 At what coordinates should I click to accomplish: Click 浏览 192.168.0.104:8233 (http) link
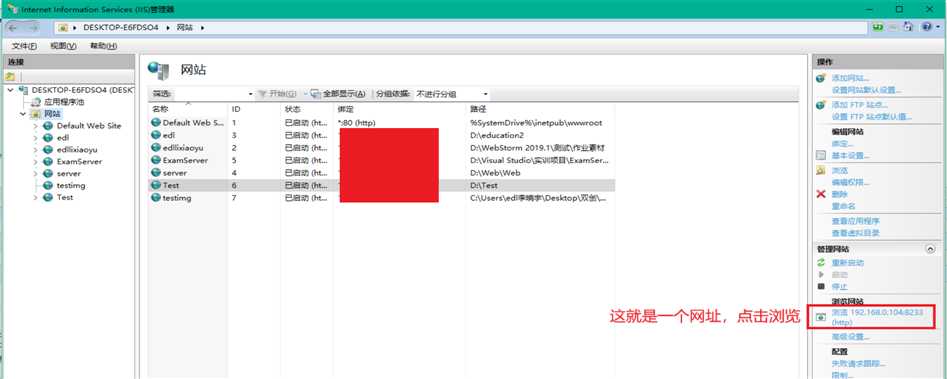[x=878, y=317]
